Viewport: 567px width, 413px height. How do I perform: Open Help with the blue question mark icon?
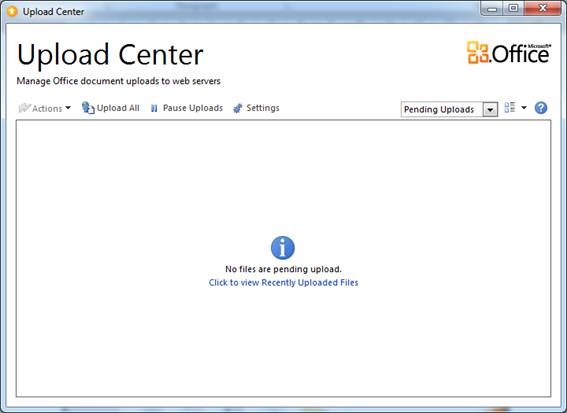pos(541,108)
